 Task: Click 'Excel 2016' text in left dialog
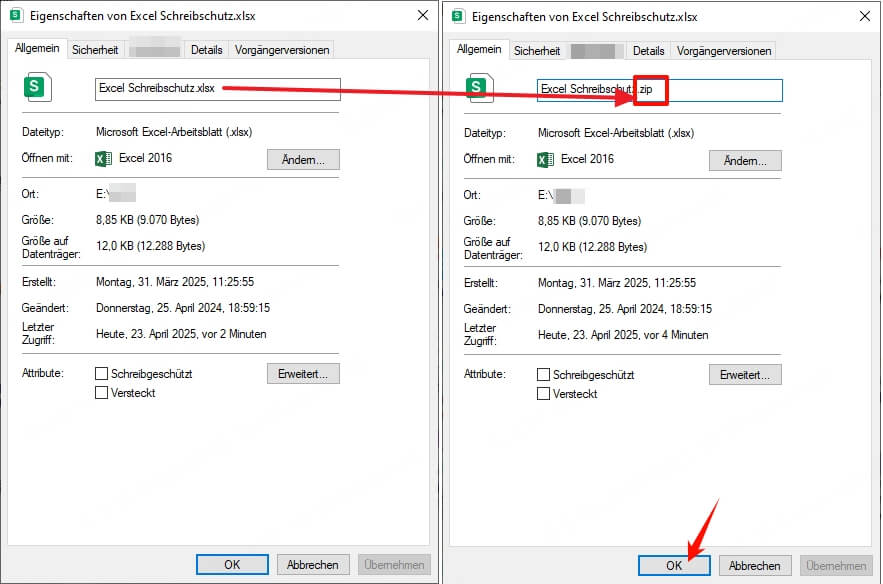point(145,158)
